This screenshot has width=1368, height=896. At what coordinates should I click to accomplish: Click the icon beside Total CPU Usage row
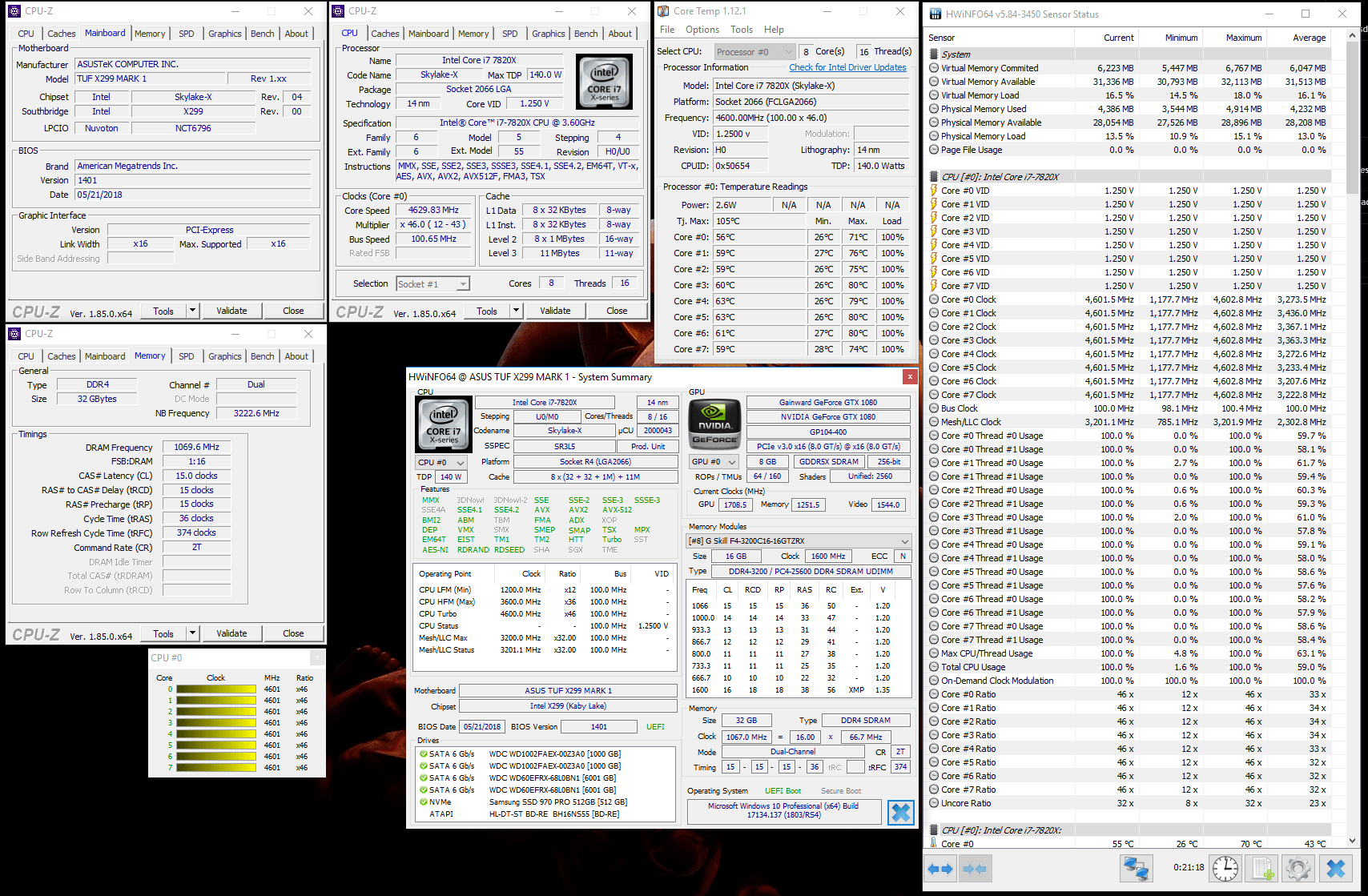pyautogui.click(x=934, y=667)
